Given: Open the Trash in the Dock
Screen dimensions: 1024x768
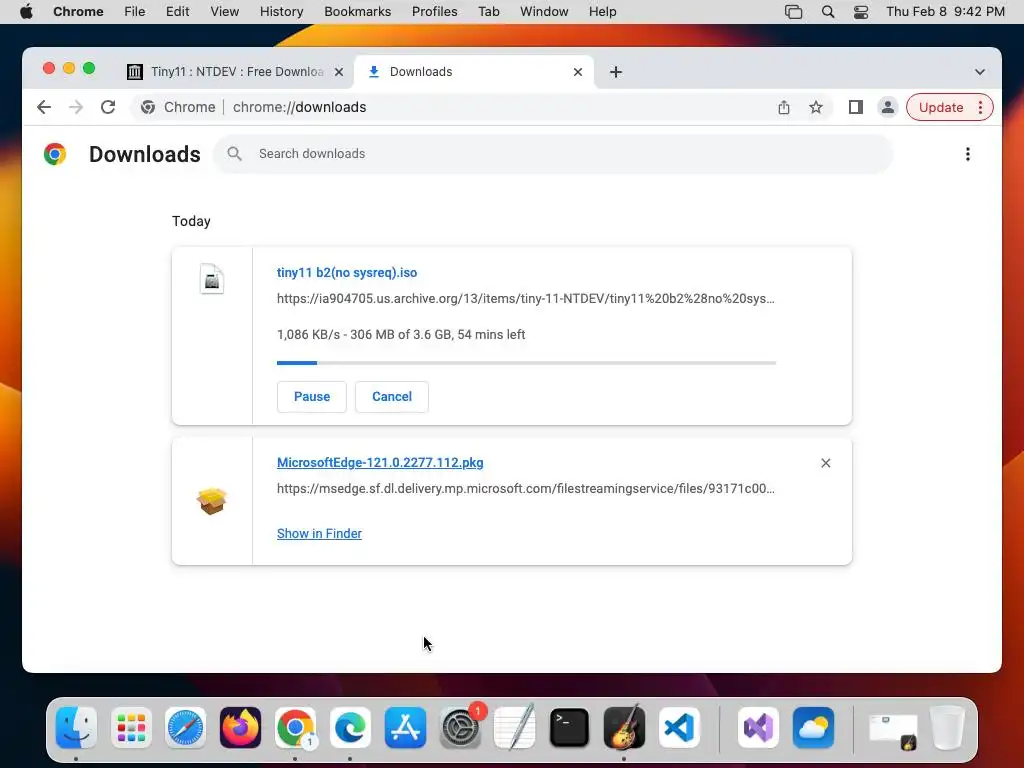Looking at the screenshot, I should 947,728.
